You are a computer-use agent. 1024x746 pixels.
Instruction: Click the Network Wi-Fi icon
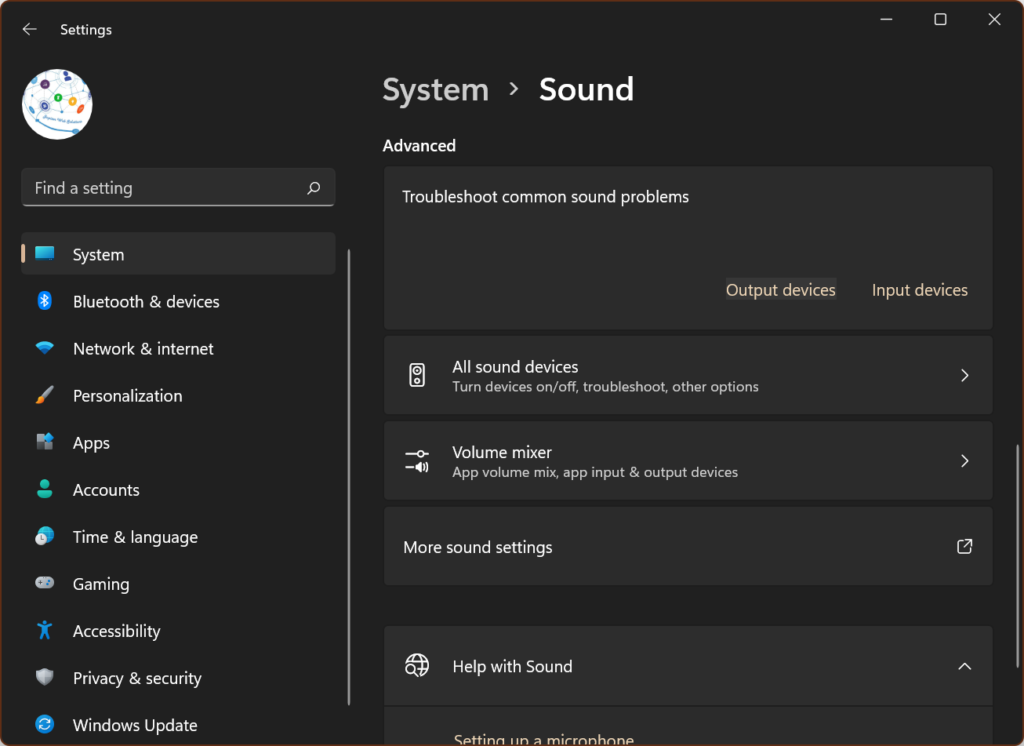tap(44, 348)
